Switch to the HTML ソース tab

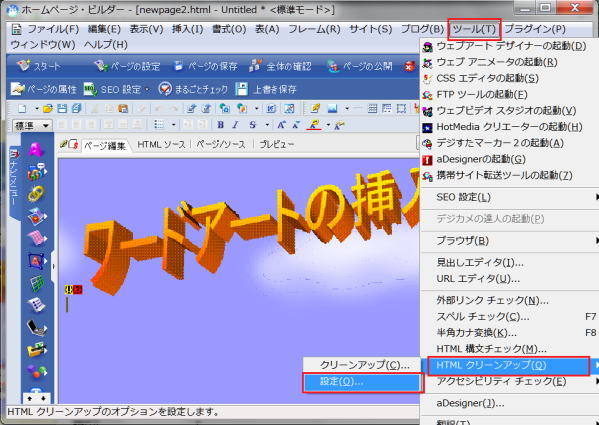coord(161,144)
